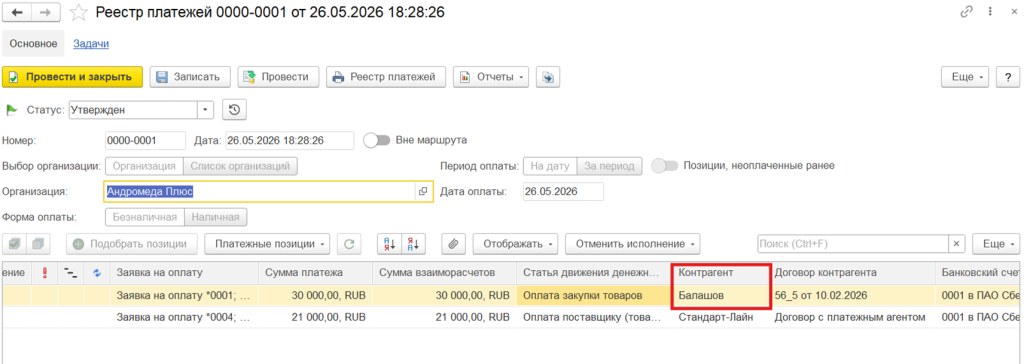Click the Номер field 0000-0001
Screen dimensions: 1024x364
(145, 140)
